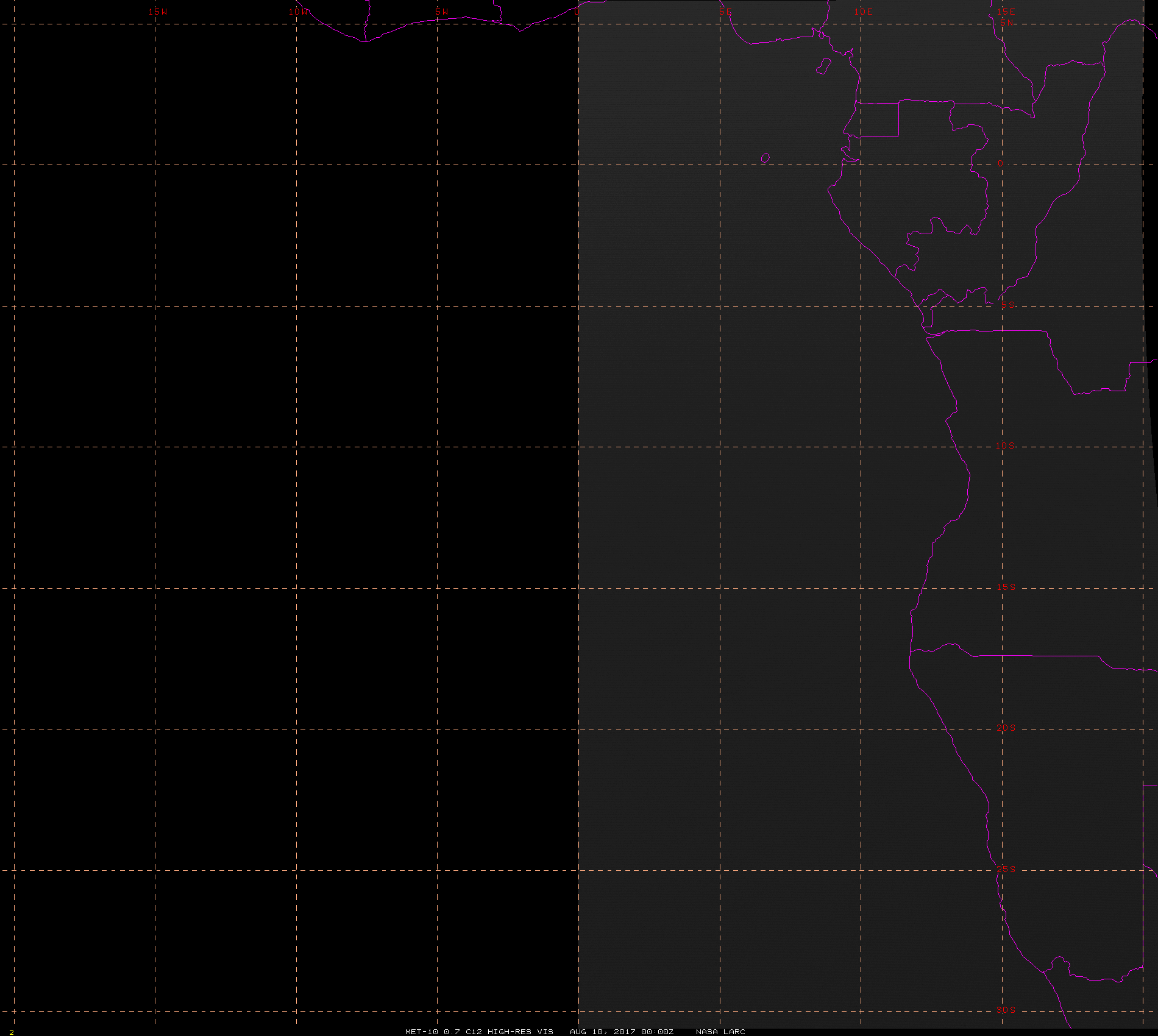Click the 5W longitude label
The width and height of the screenshot is (1158, 1036).
[442, 12]
